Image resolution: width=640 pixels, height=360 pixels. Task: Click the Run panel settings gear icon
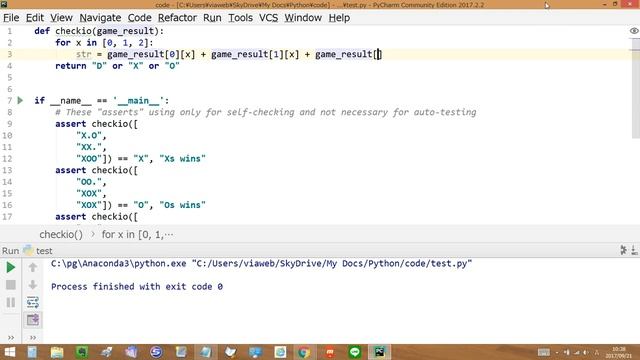[x=623, y=250]
